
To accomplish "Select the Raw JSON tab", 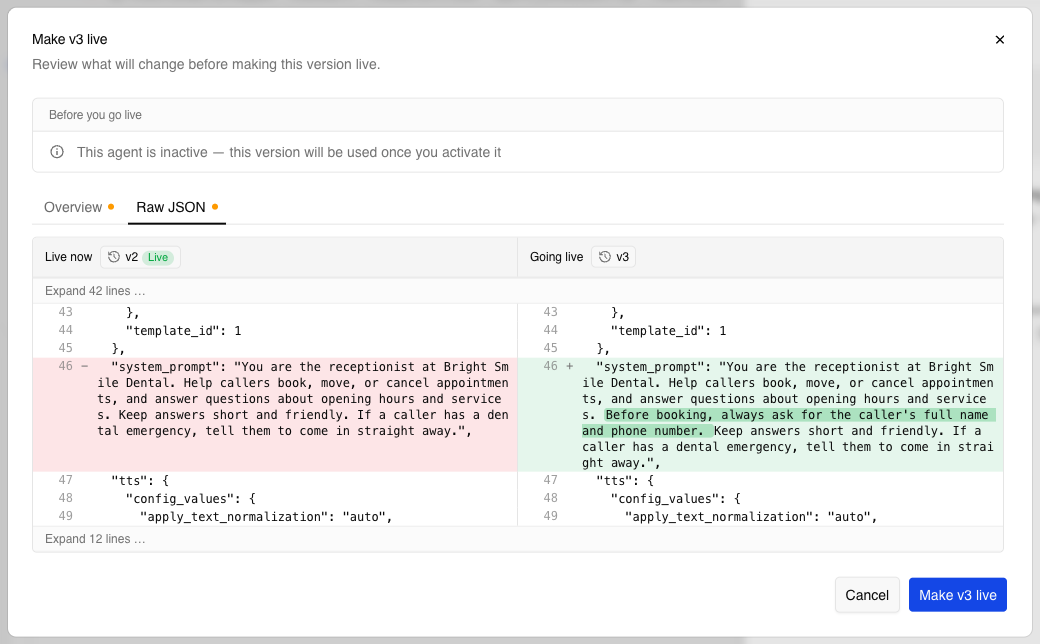I will (177, 207).
